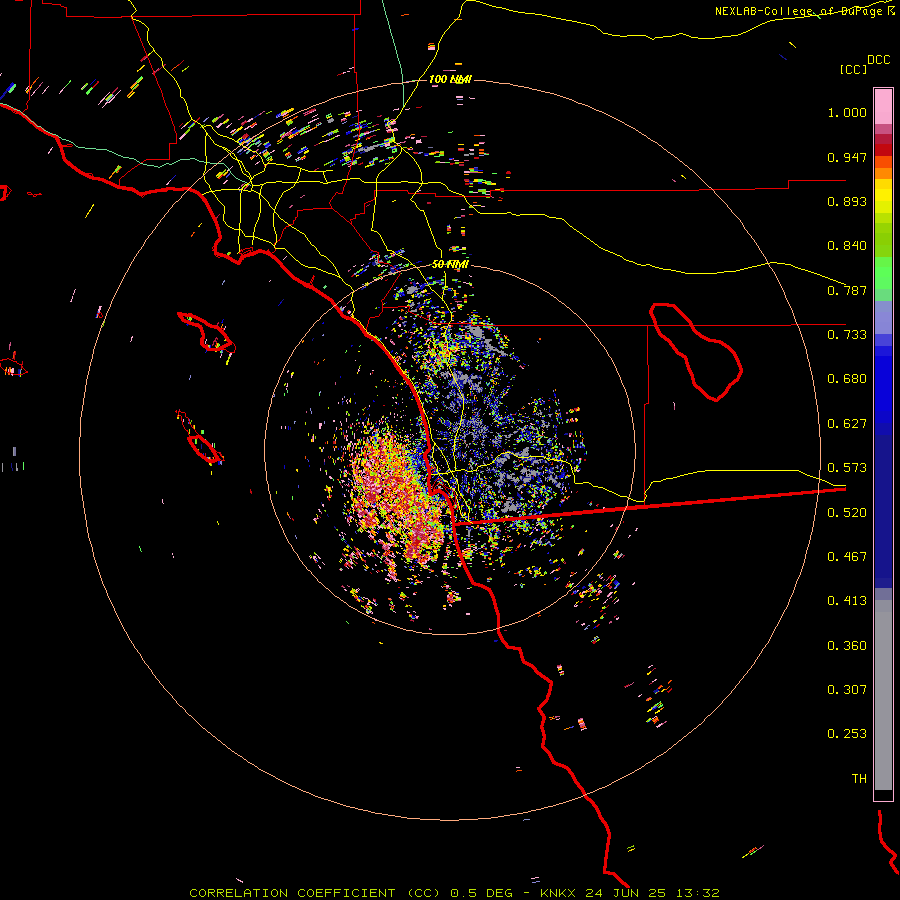Click the 0.680 scale value
This screenshot has height=900, width=900.
pos(847,379)
